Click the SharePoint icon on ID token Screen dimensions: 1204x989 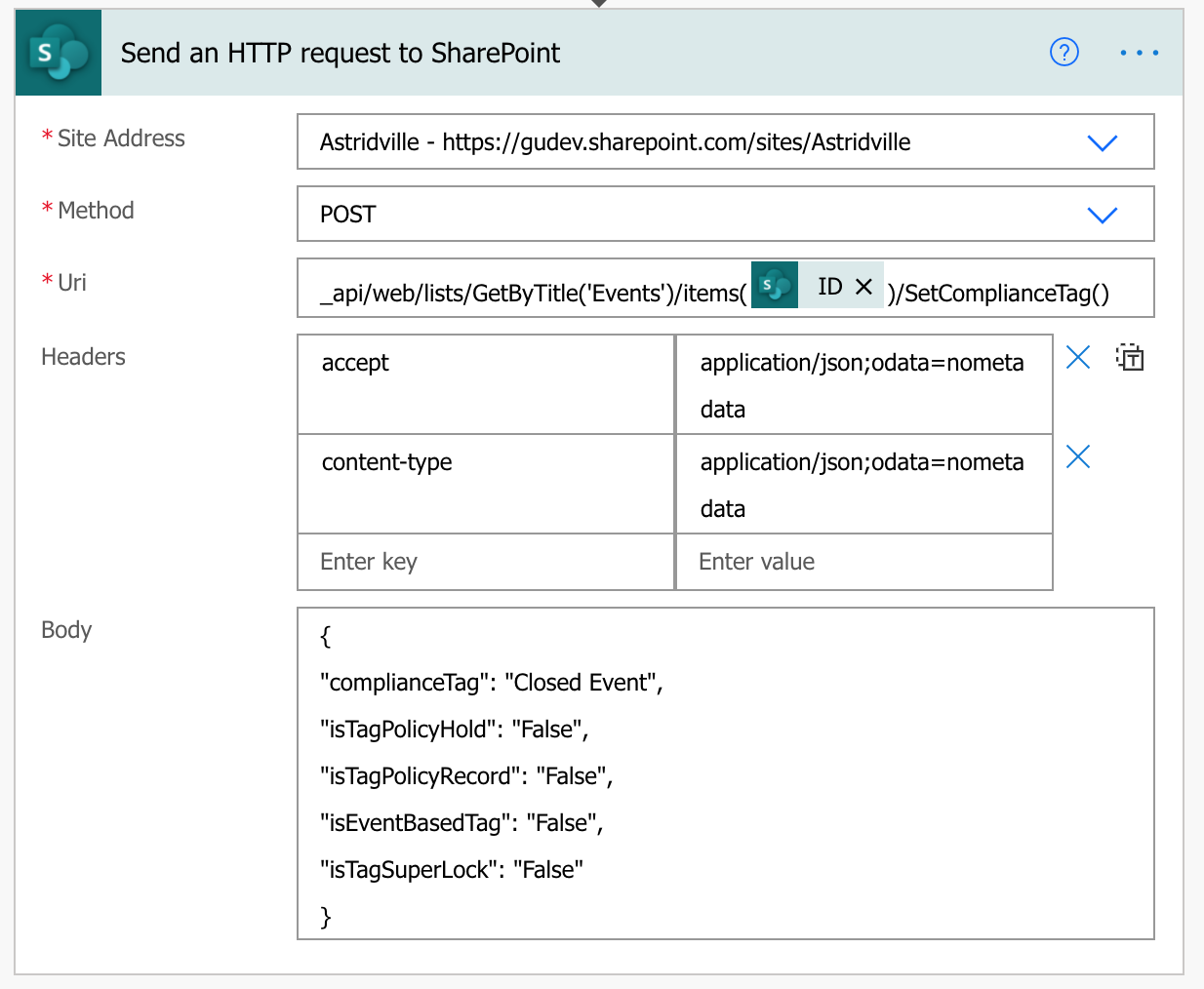[x=775, y=285]
